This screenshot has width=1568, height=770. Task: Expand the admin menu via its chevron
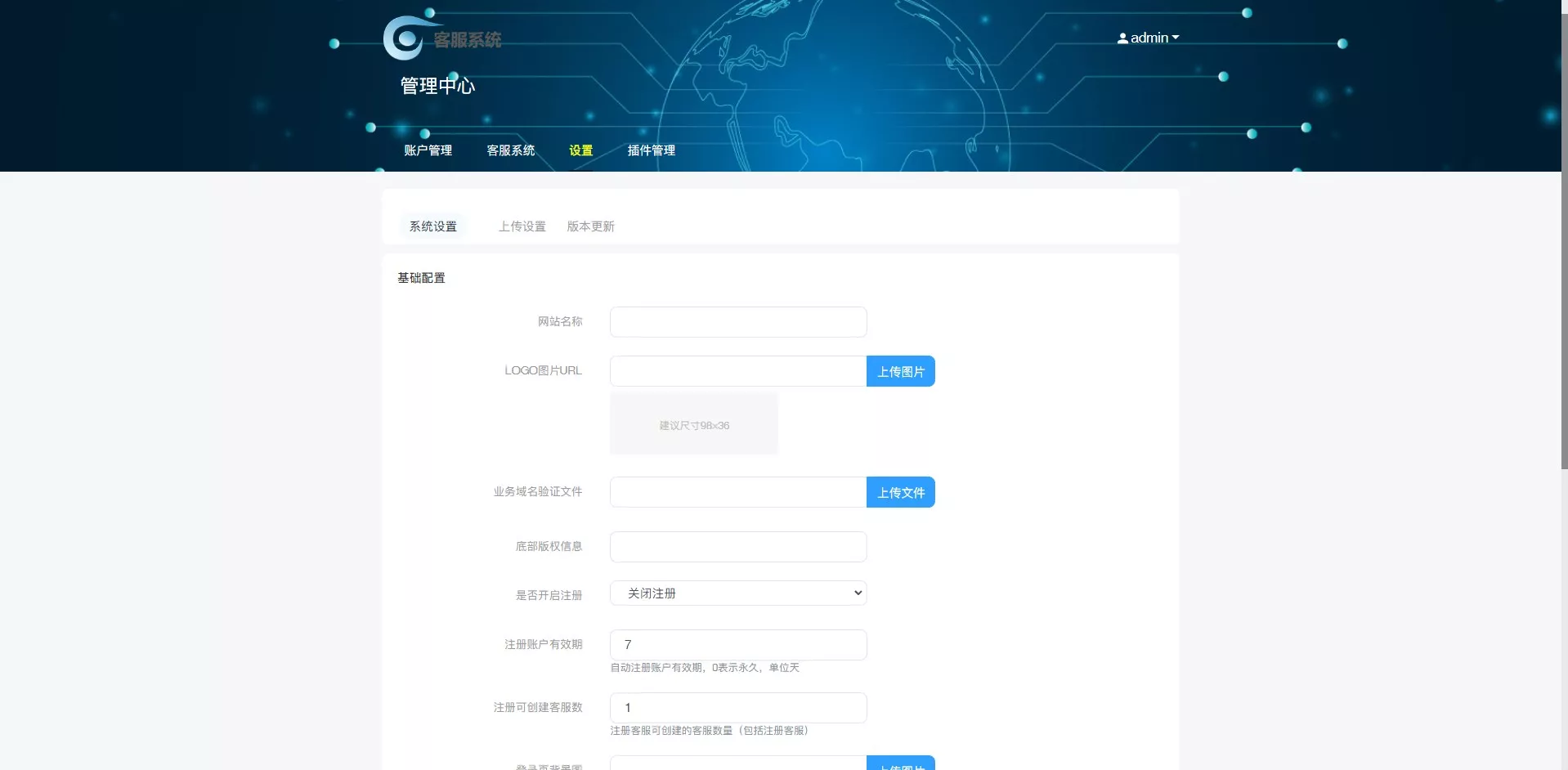(1175, 37)
